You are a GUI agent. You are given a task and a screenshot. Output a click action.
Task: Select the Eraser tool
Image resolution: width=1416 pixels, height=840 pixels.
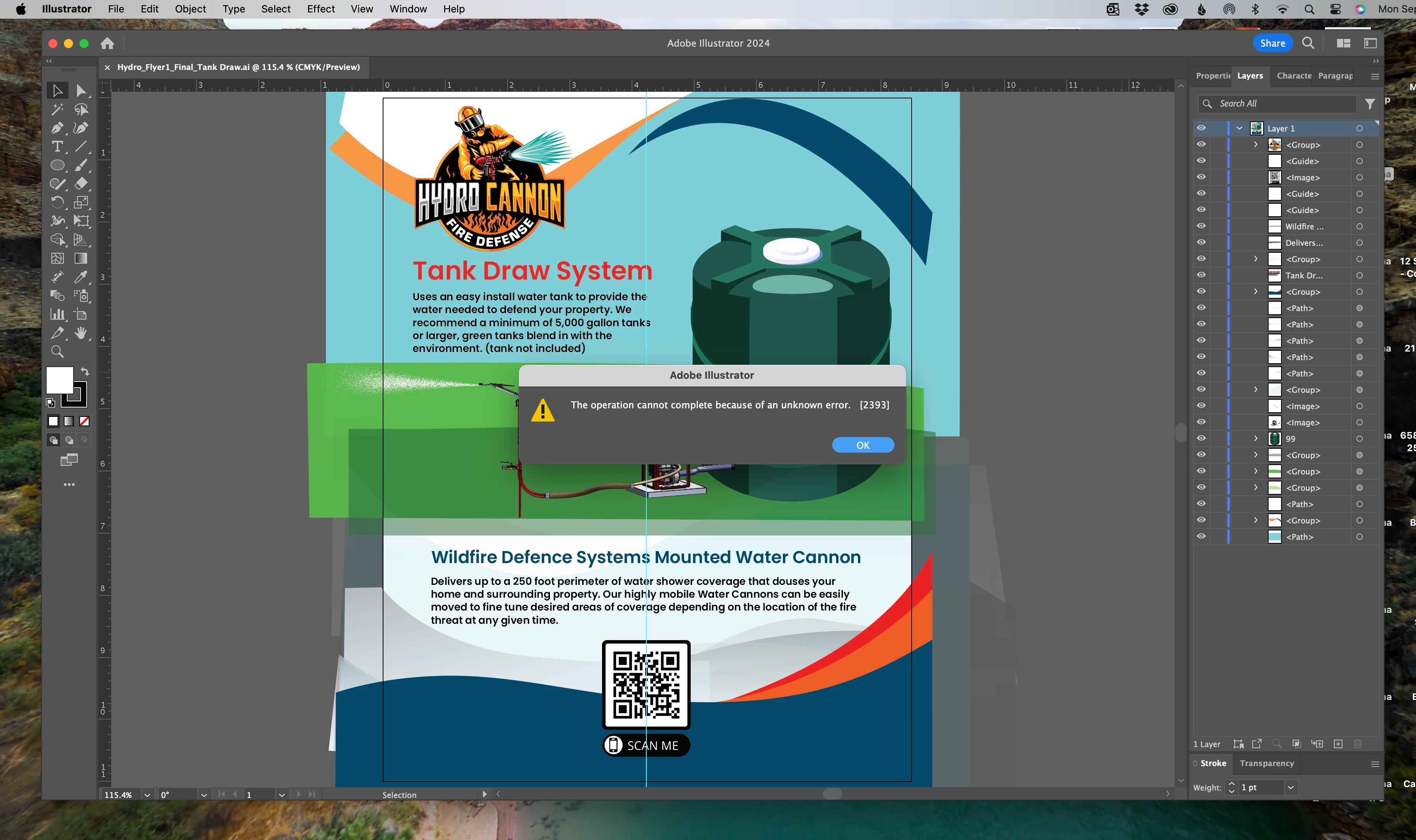click(81, 184)
